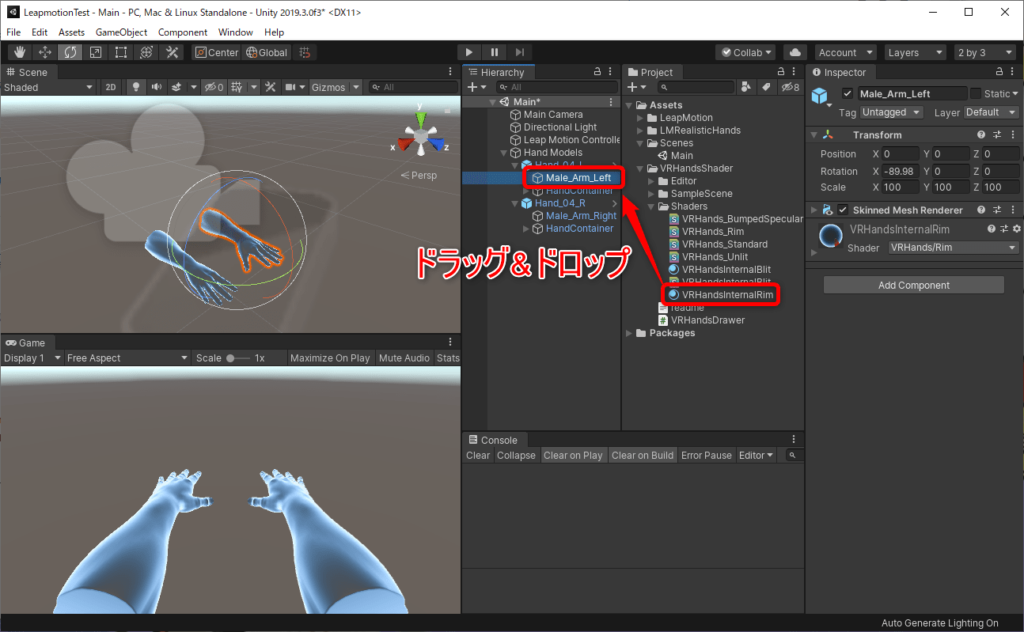Open custom editor tools
This screenshot has width=1024, height=632.
pos(172,52)
